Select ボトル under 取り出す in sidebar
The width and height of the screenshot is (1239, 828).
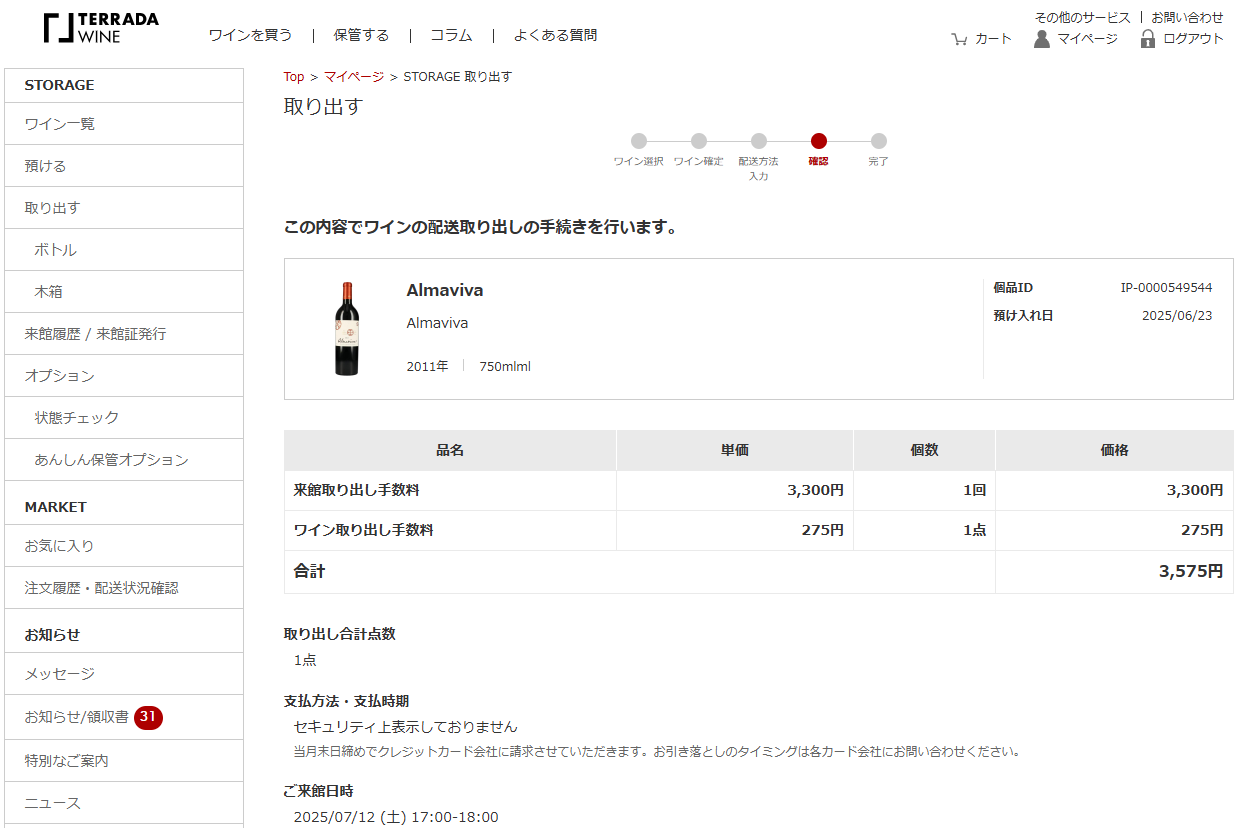(x=56, y=250)
